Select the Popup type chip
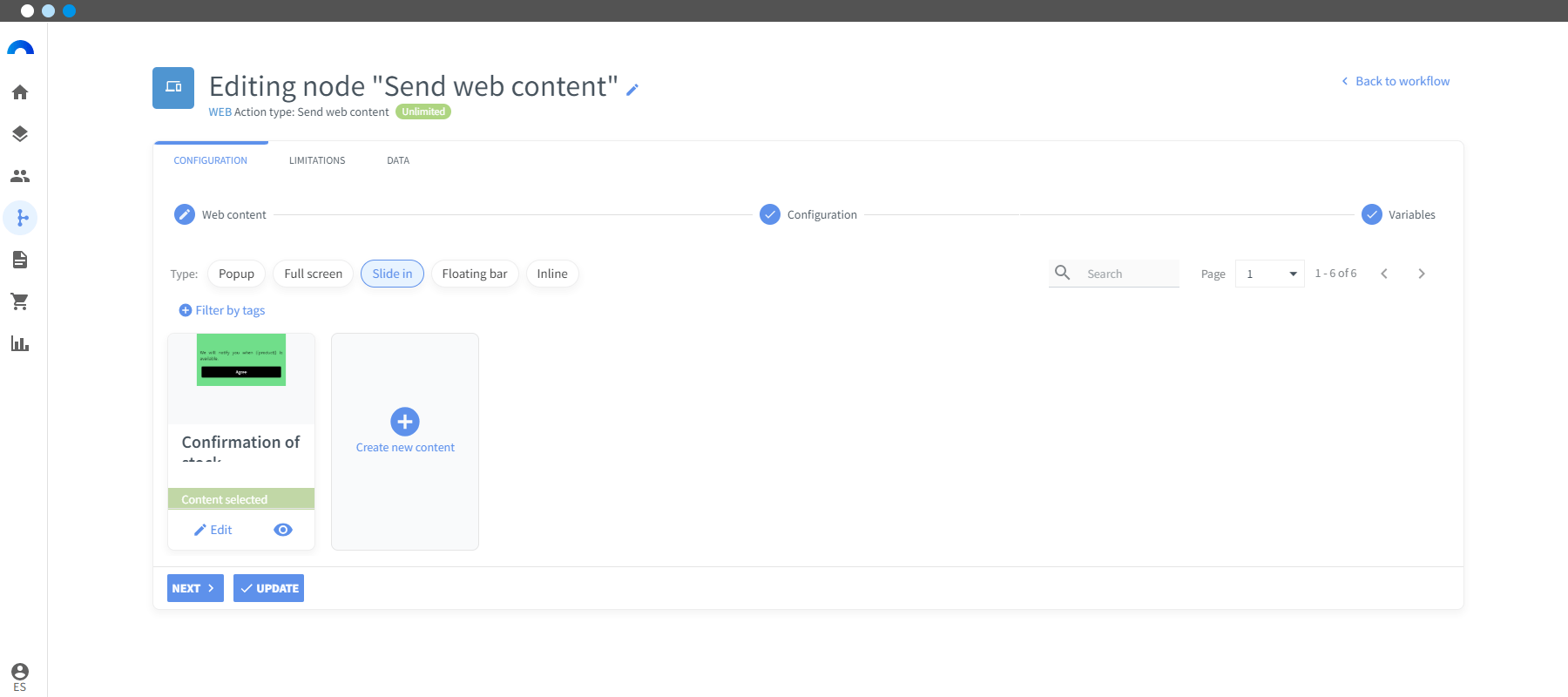Viewport: 1568px width, 697px height. pos(236,274)
